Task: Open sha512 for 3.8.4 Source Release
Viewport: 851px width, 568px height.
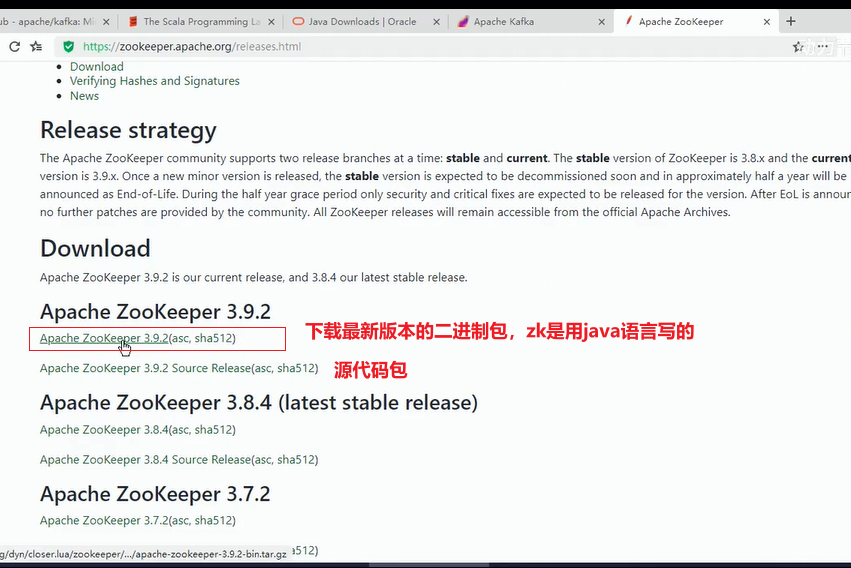Action: pos(296,459)
